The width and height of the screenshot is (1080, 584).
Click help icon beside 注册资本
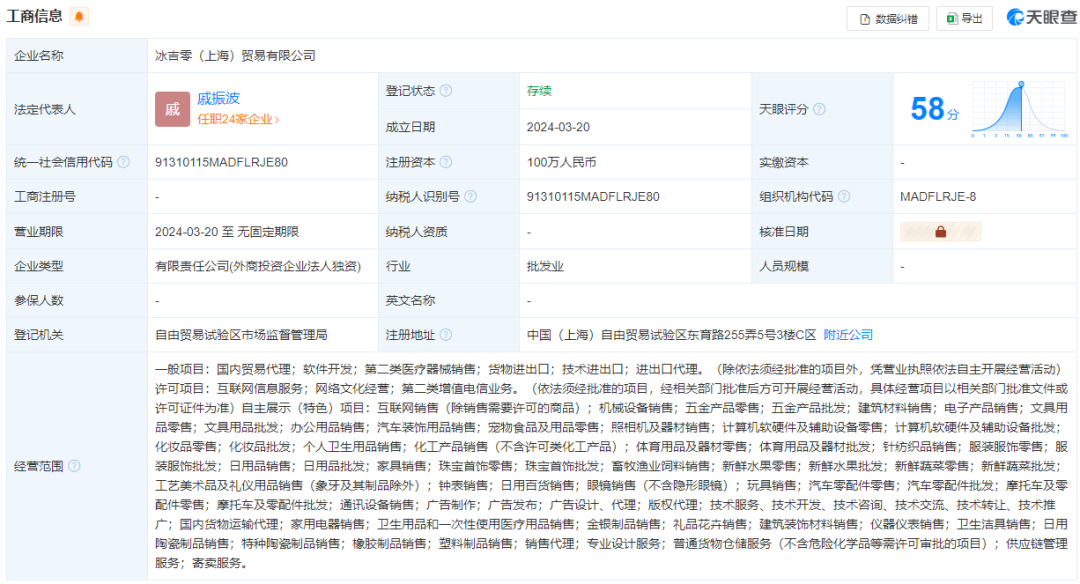point(446,162)
